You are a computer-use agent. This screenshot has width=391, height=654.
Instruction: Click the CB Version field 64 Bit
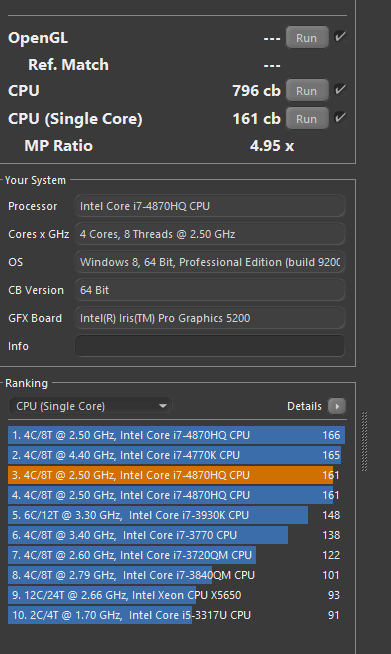(210, 290)
